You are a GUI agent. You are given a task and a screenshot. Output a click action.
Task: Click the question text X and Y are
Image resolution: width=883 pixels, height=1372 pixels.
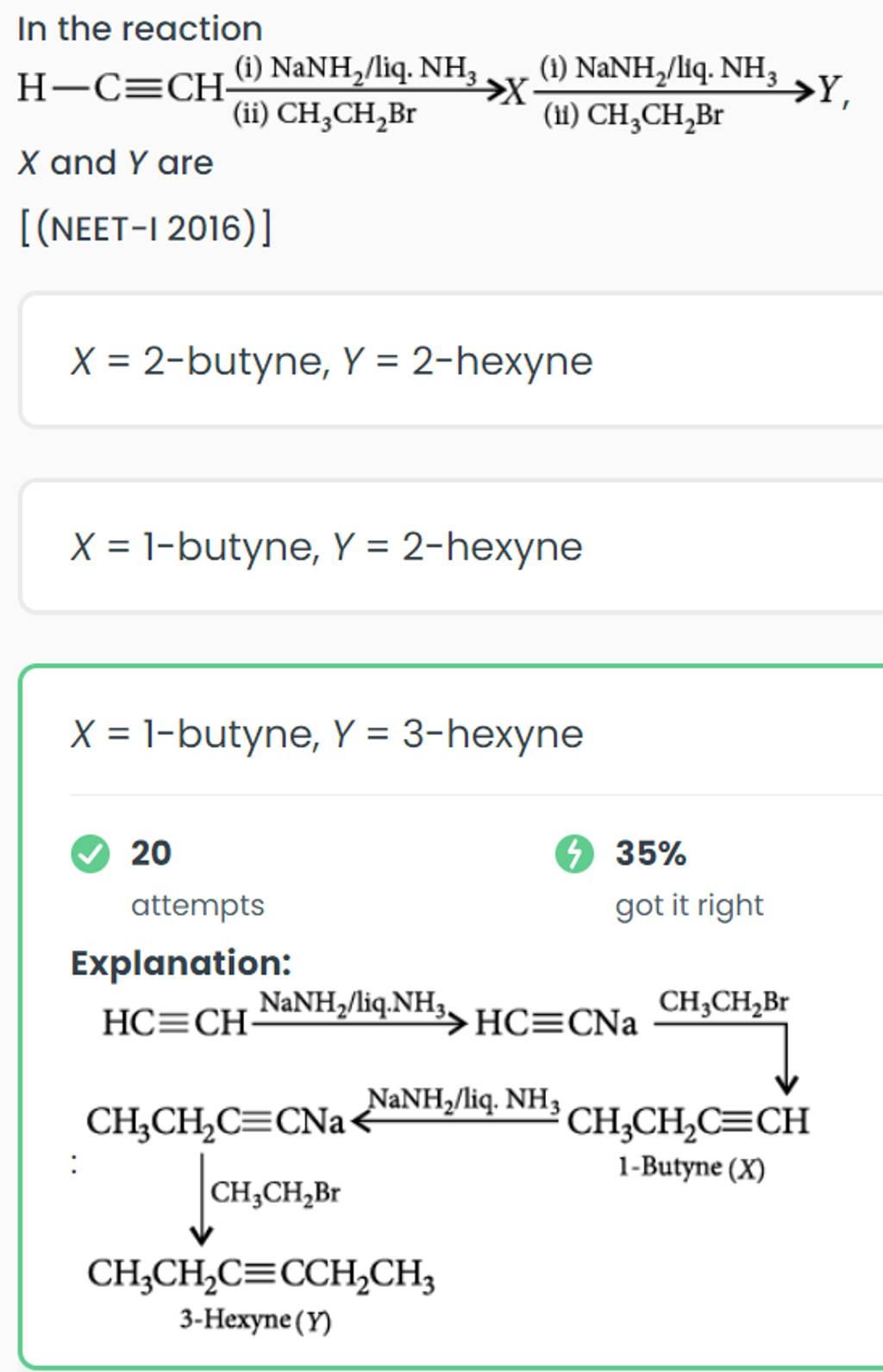coord(115,162)
